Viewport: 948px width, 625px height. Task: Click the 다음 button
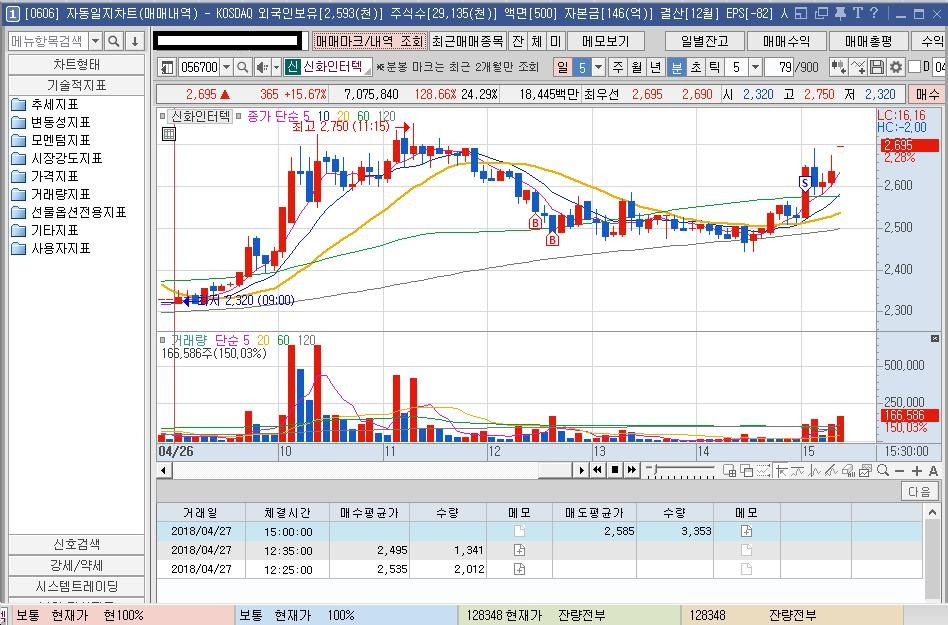point(919,491)
